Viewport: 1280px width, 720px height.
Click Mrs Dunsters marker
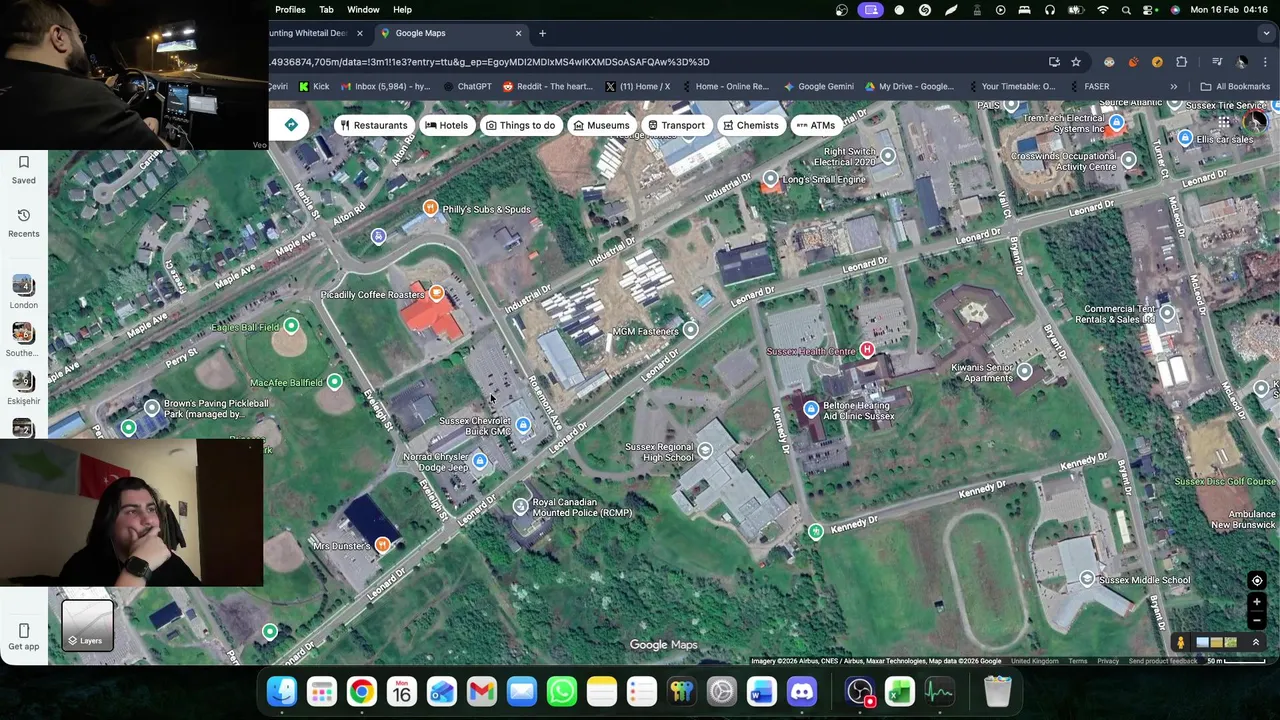coord(382,545)
